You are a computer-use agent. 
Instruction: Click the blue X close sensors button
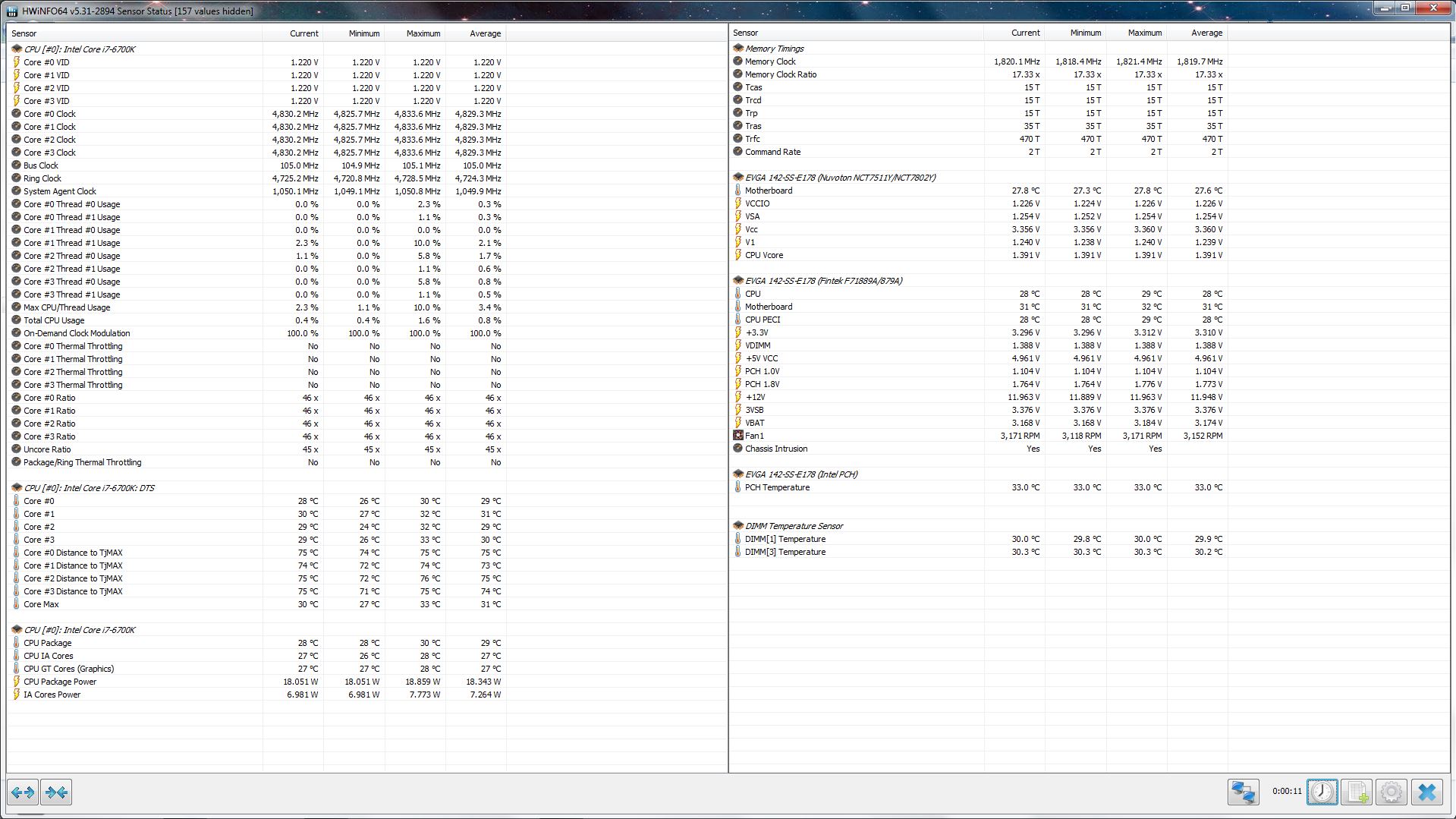1426,792
